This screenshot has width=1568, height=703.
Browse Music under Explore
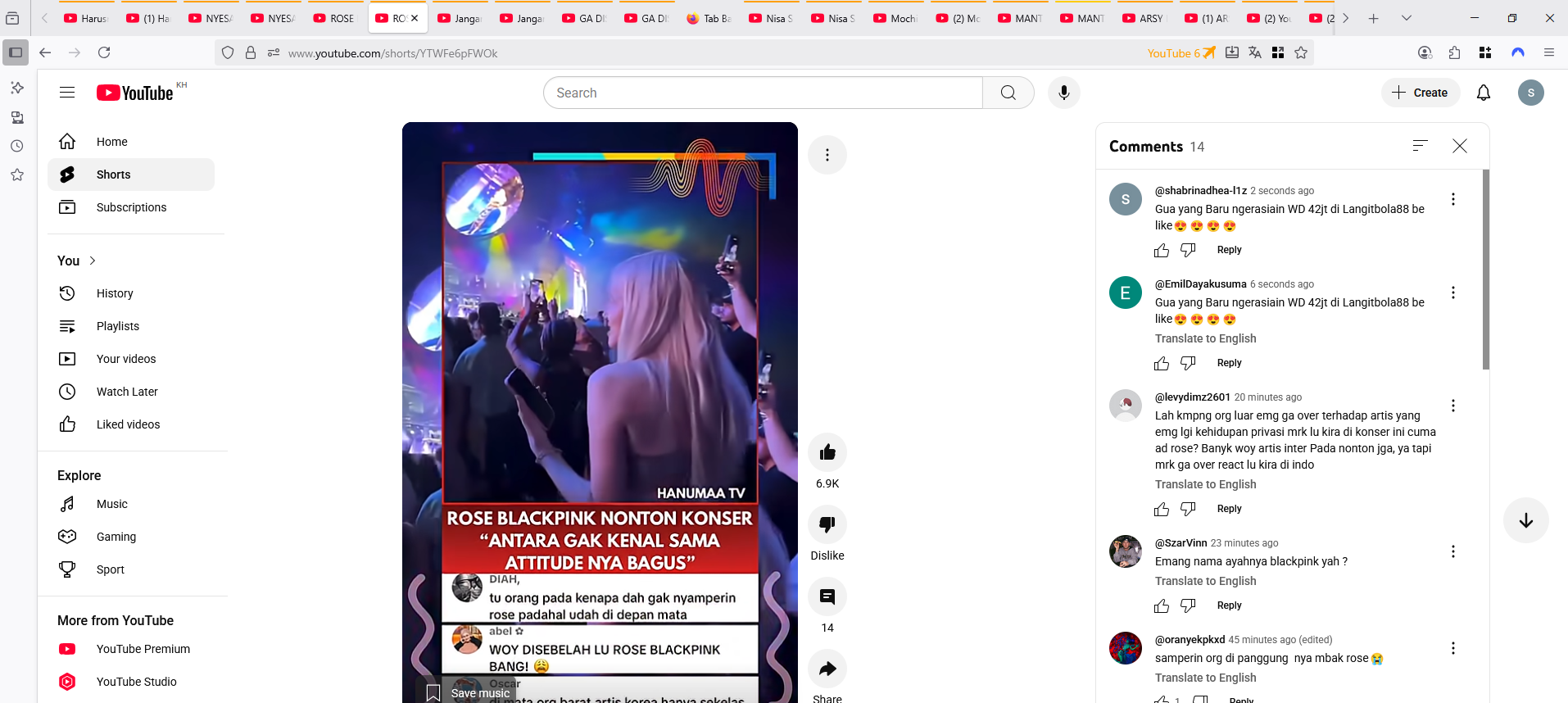click(131, 504)
